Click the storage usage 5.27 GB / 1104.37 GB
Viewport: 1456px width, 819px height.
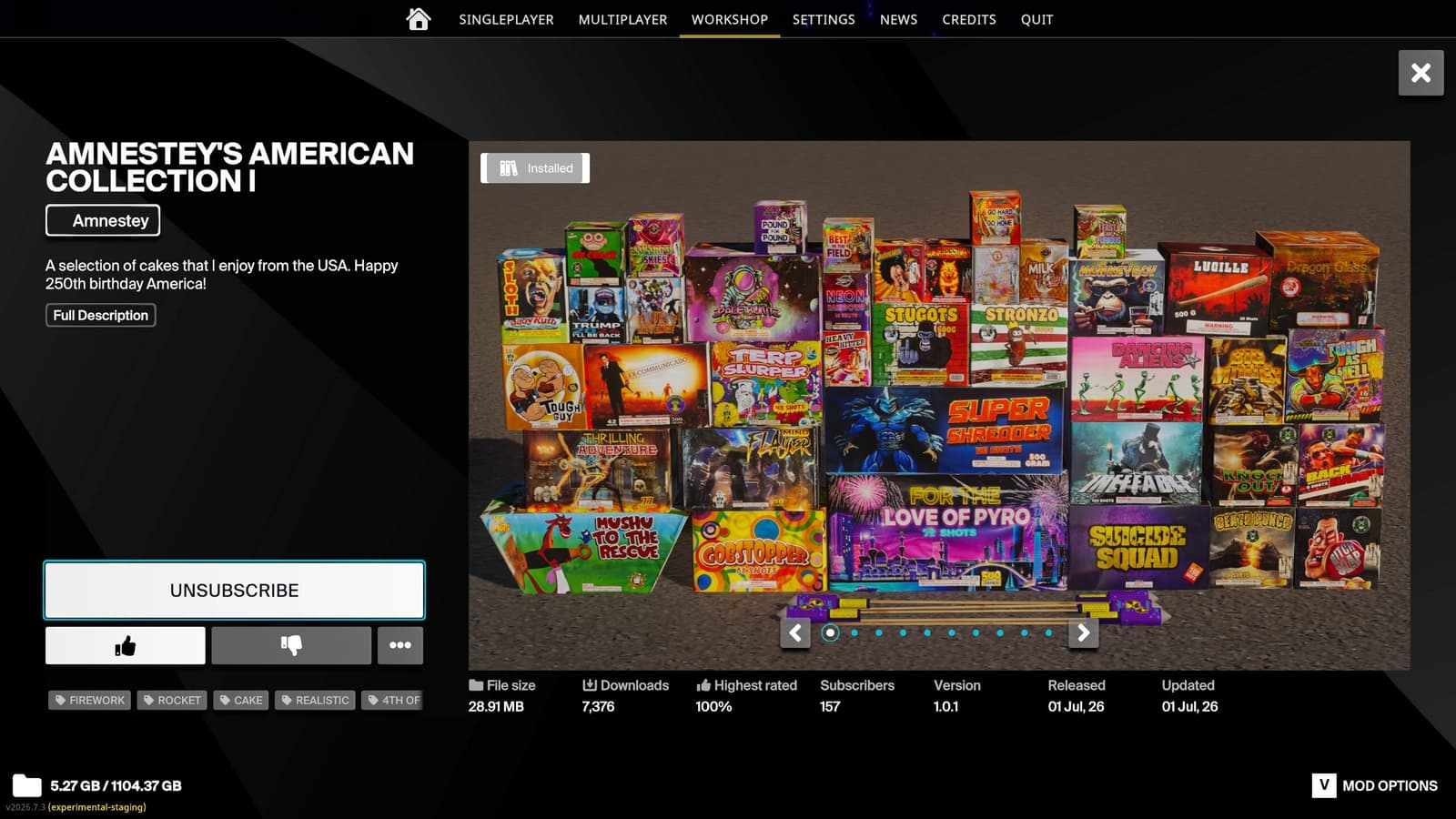coord(116,785)
